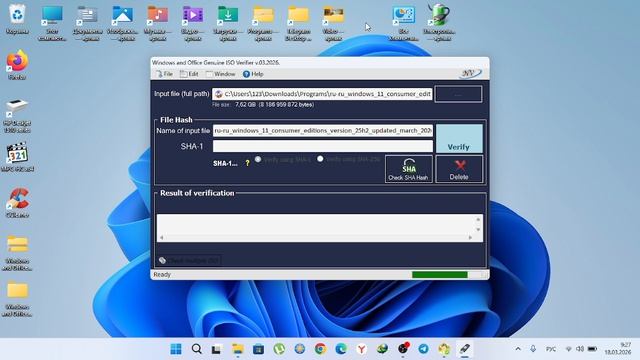Click the volume speaker icon in tray
The width and height of the screenshot is (640, 360).
580,349
